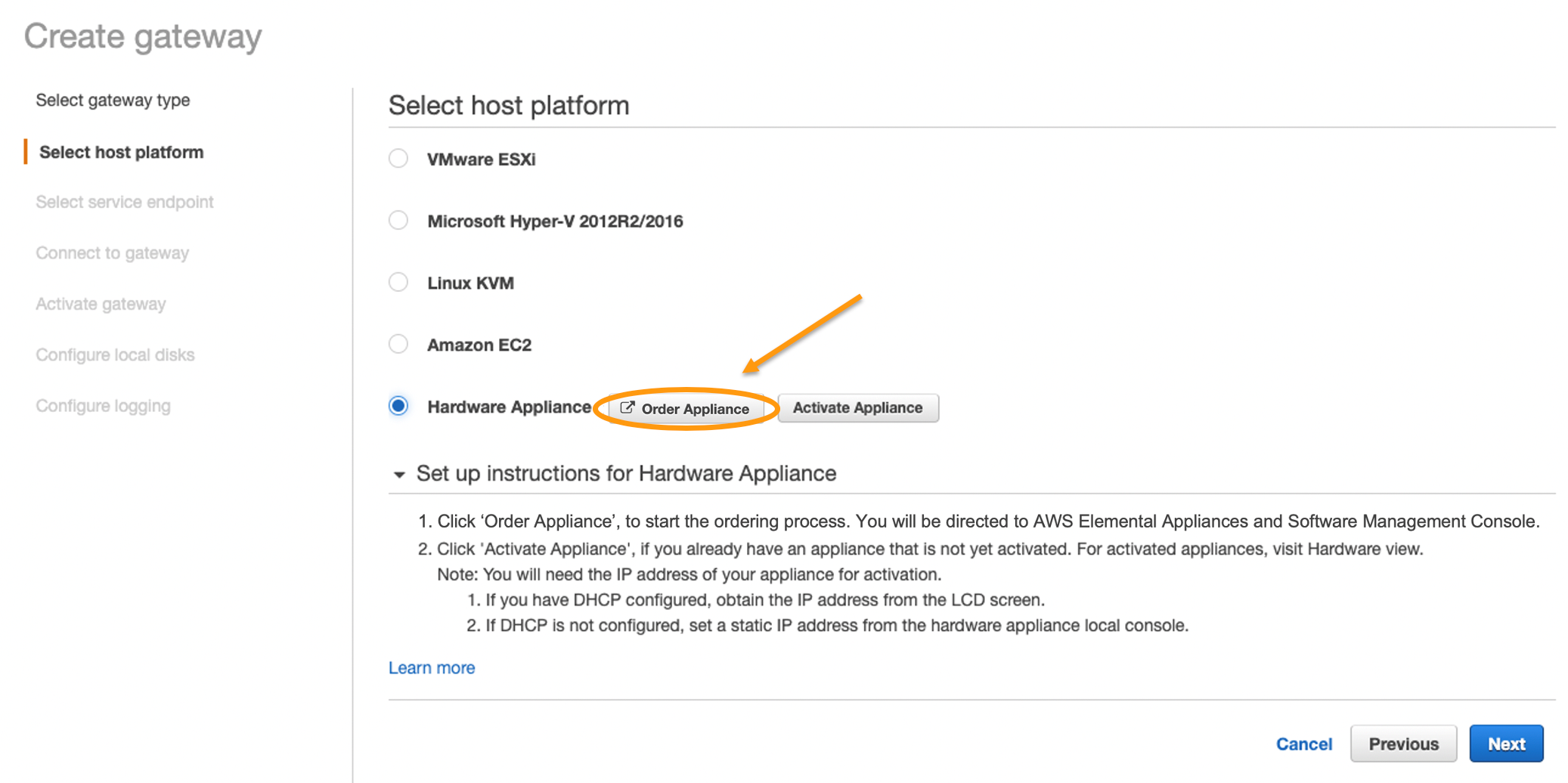The image size is (1568, 783).
Task: Jump to Activate gateway step
Action: pos(101,303)
